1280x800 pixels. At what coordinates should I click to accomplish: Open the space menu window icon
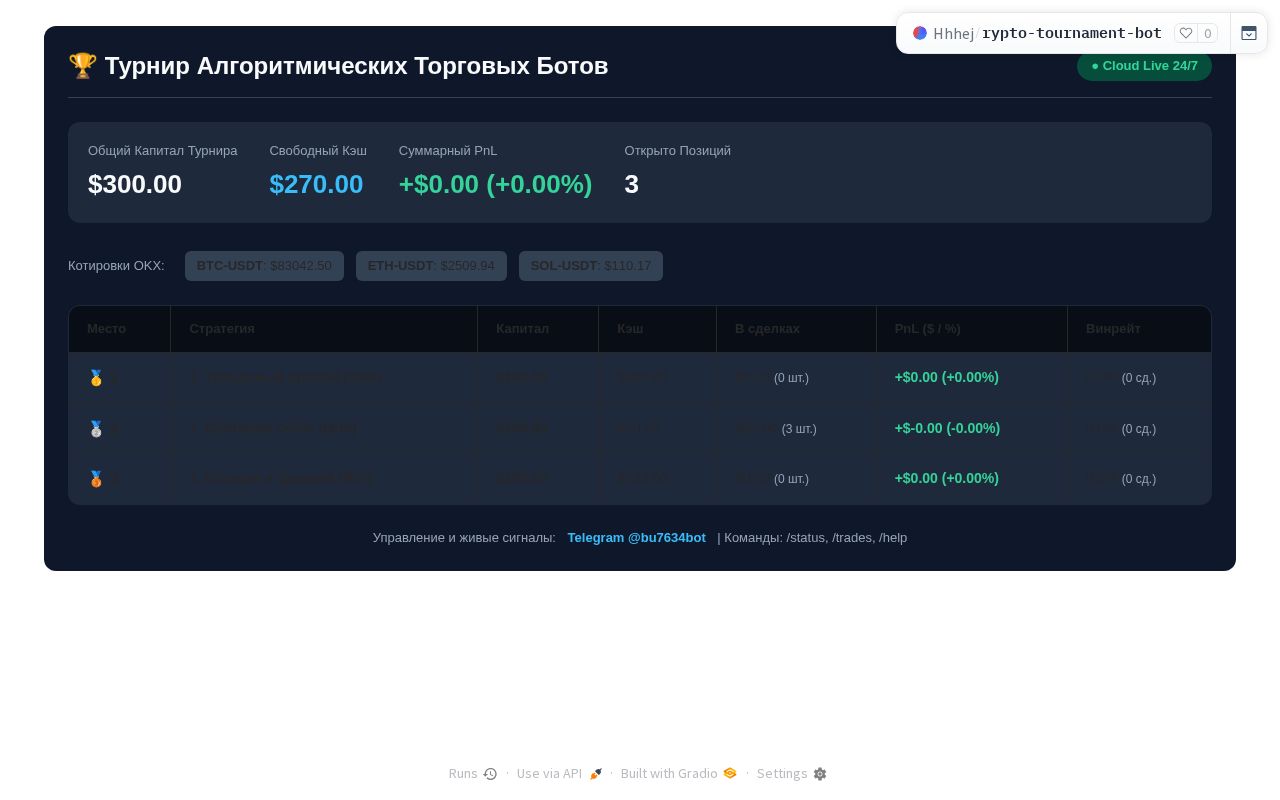coord(1249,33)
